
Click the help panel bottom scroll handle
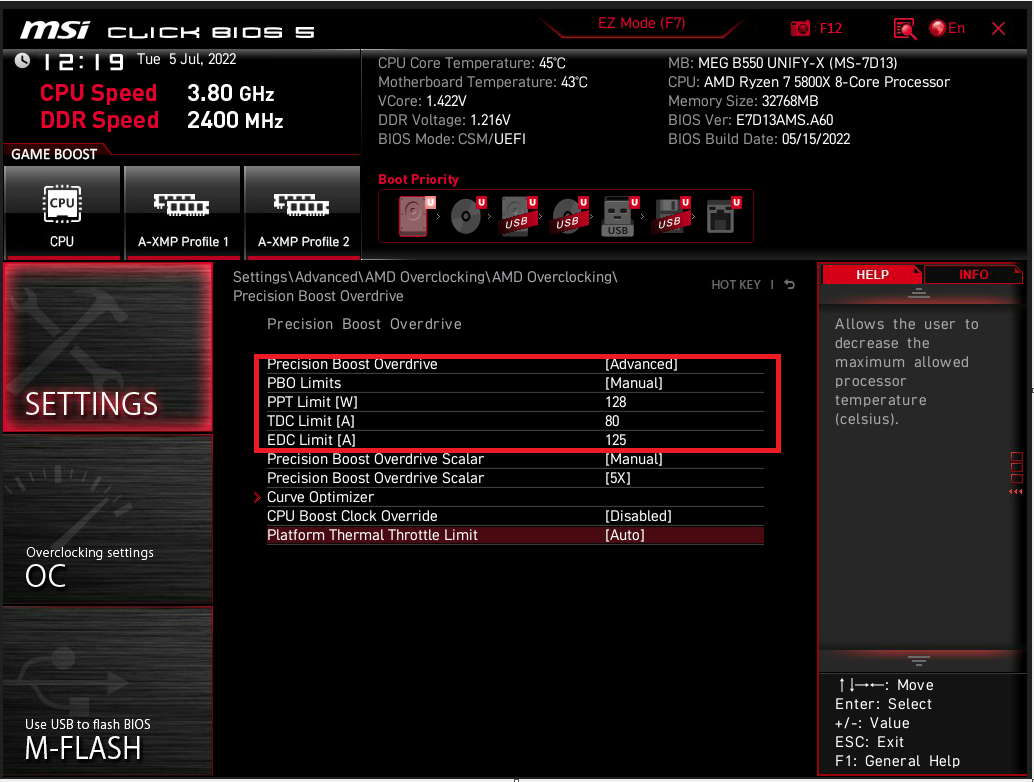click(x=919, y=660)
